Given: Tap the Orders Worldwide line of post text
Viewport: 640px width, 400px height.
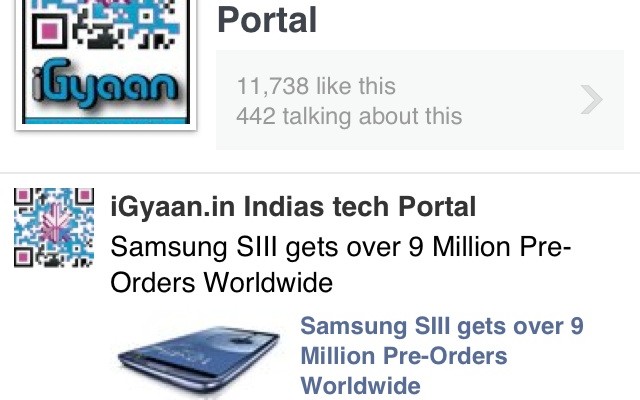Looking at the screenshot, I should (x=222, y=282).
